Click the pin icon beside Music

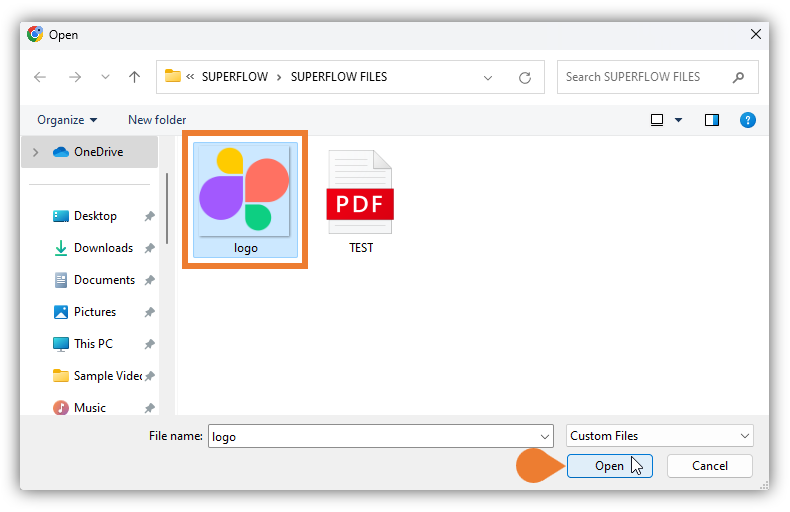tap(150, 408)
